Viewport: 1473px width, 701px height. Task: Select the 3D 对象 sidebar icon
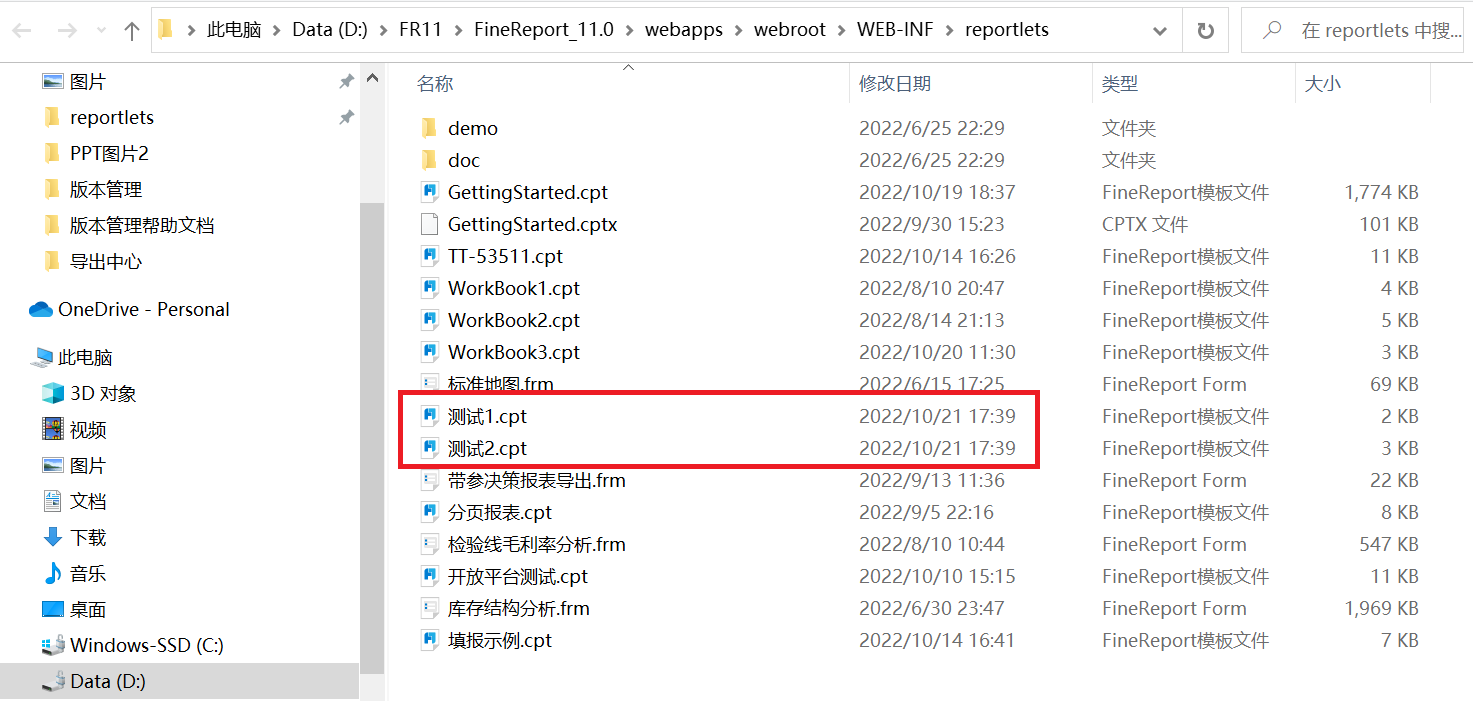(52, 393)
